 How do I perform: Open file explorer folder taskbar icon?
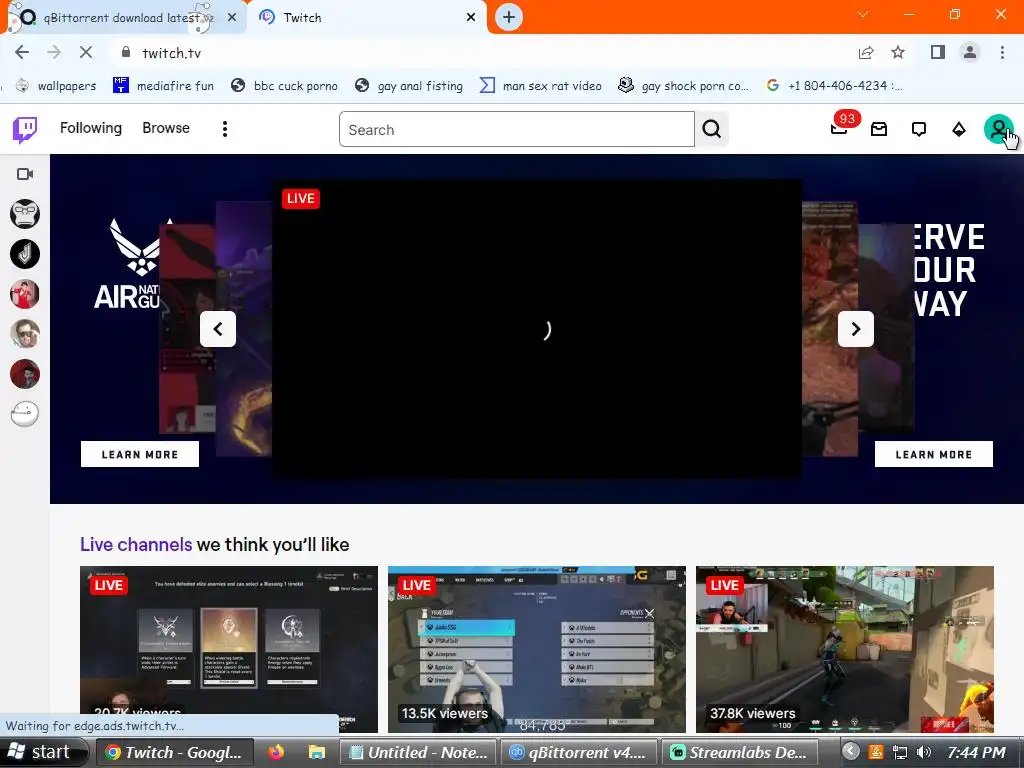(x=317, y=752)
